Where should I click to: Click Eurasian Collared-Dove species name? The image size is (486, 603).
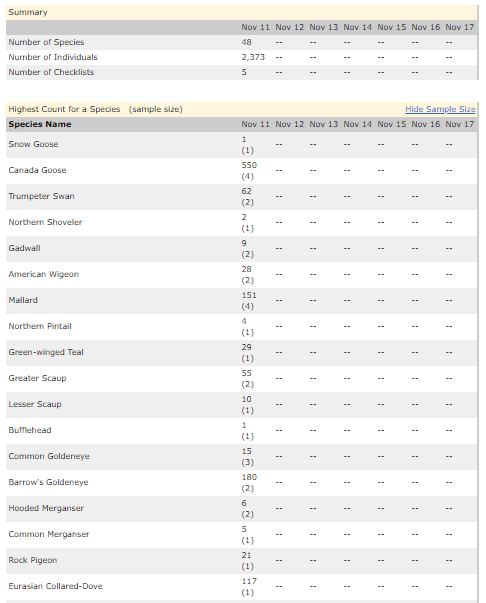click(x=55, y=586)
